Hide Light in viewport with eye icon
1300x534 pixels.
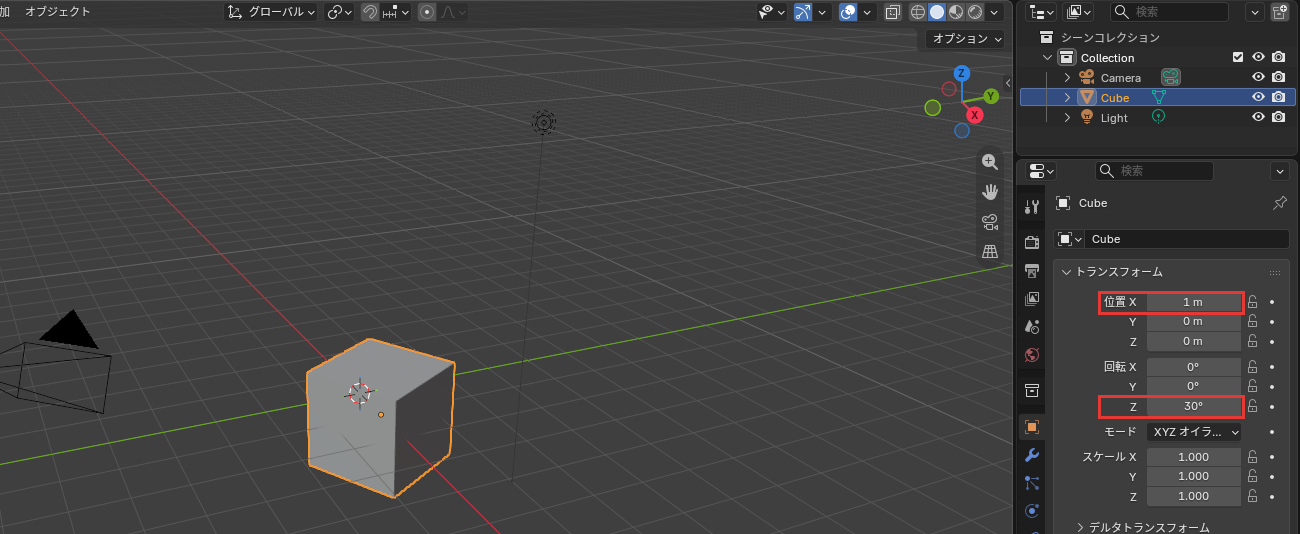point(1259,118)
